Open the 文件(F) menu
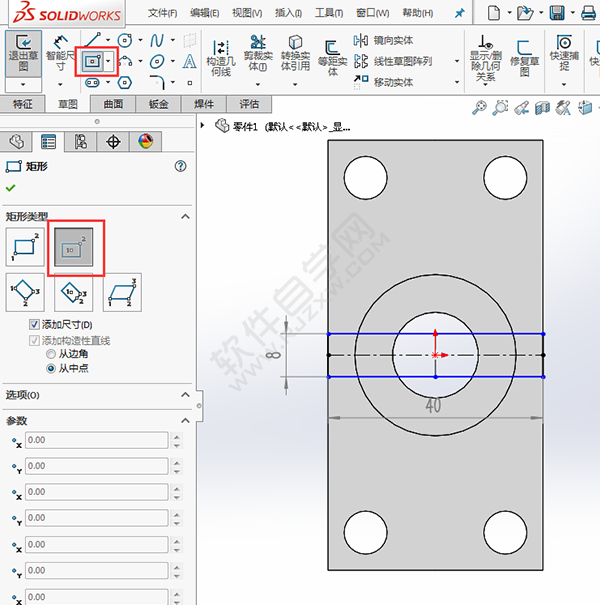Viewport: 600px width, 605px height. tap(162, 13)
